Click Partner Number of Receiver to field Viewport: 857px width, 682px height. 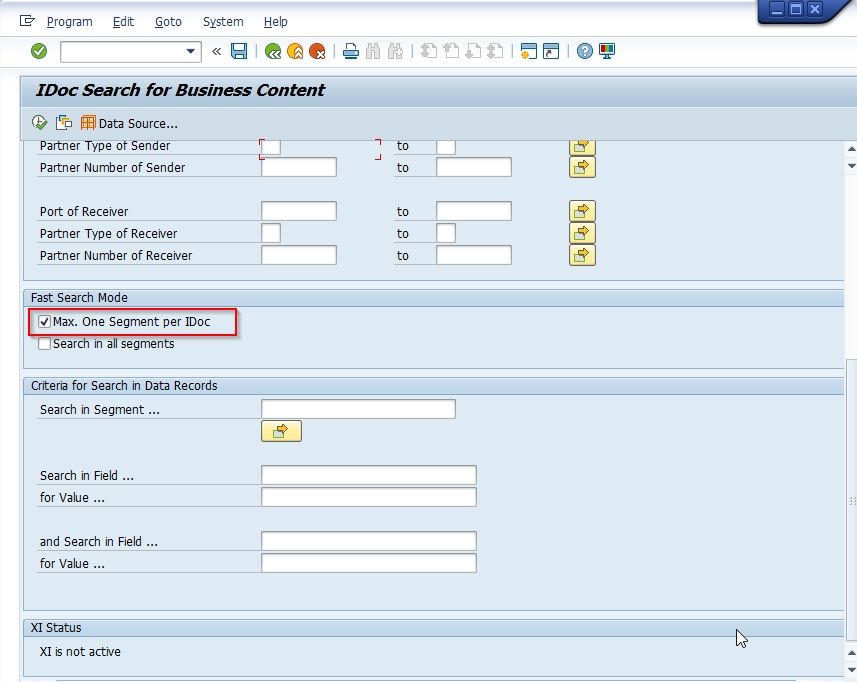tap(474, 255)
